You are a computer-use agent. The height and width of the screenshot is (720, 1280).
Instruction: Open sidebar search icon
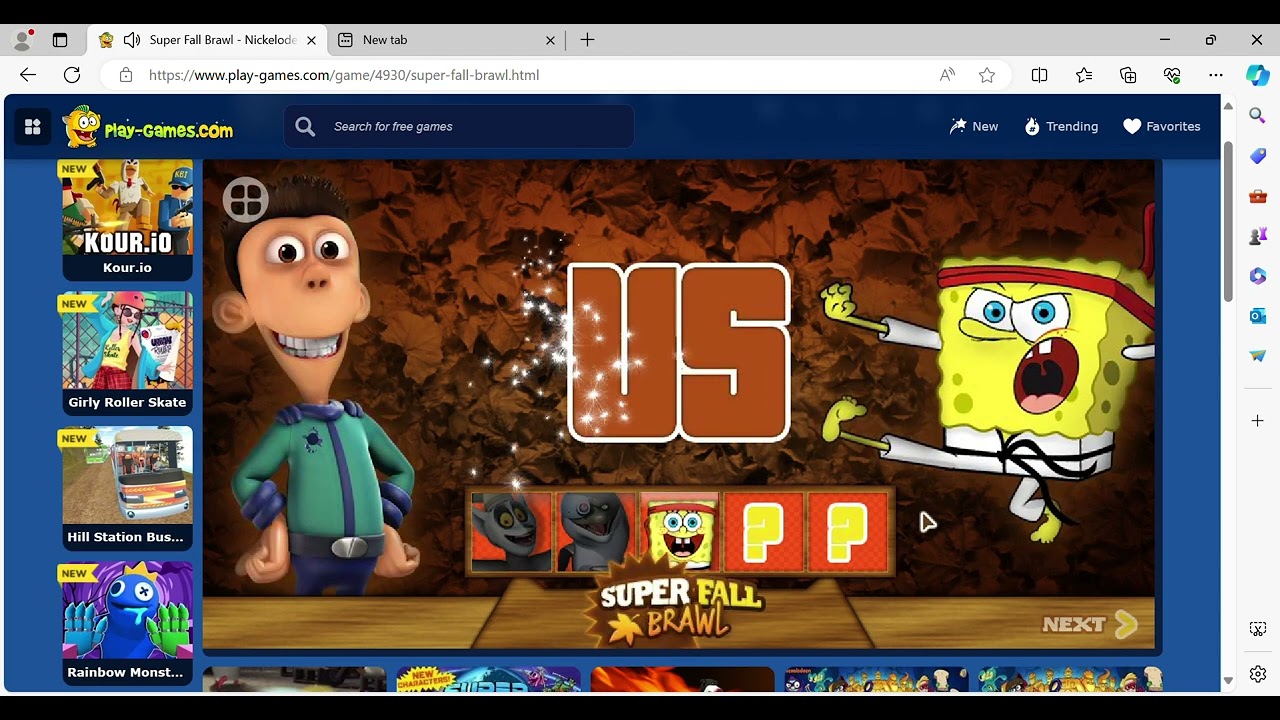1258,116
